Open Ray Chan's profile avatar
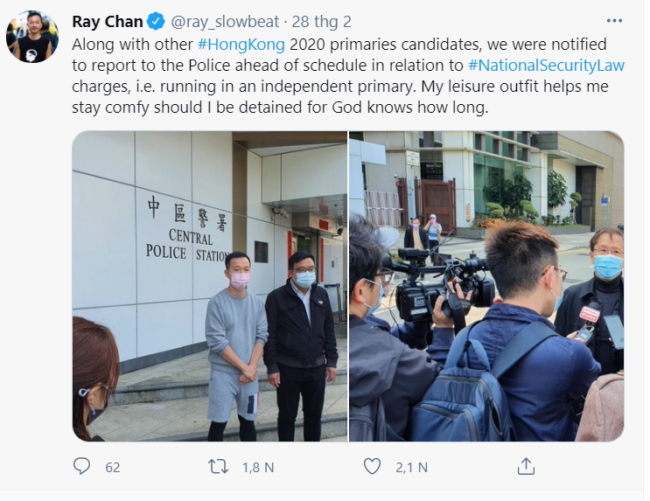The height and width of the screenshot is (501, 650). [x=32, y=37]
